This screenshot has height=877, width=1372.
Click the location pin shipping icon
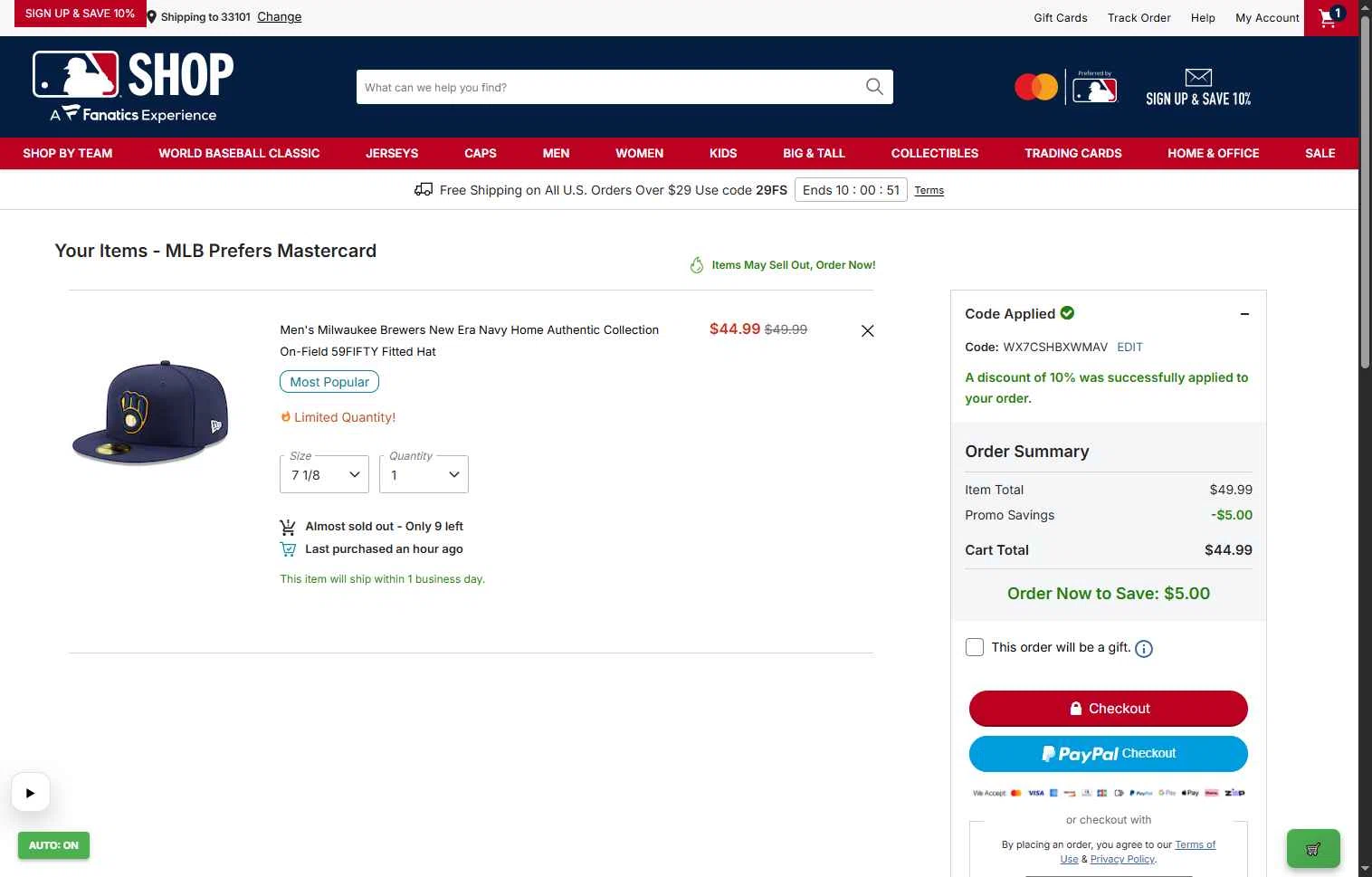152,17
